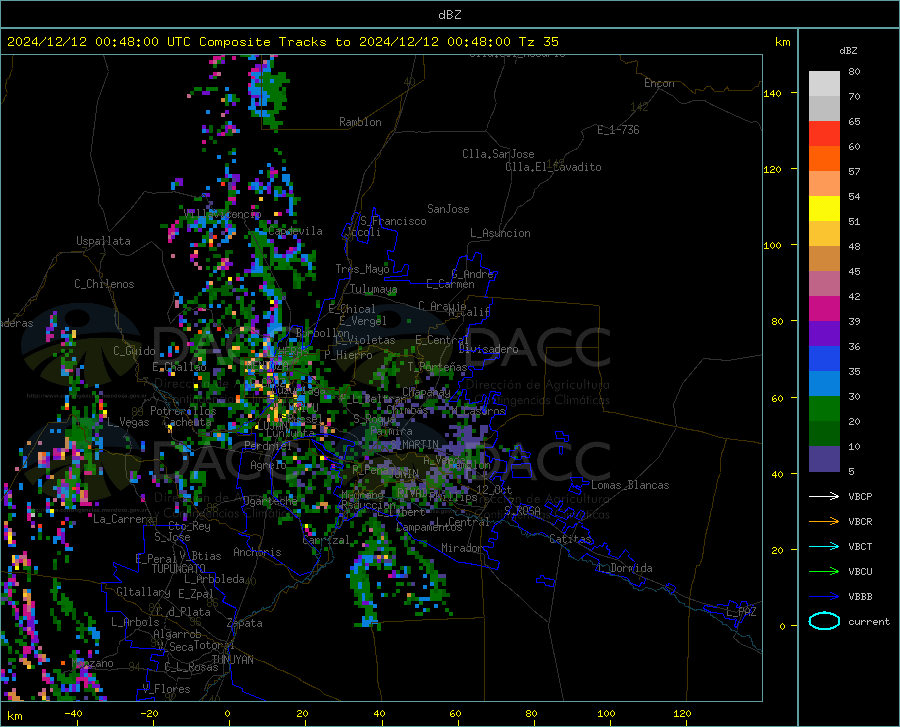Viewport: 900px width, 727px height.
Task: Click the 'C_Chilenos' map label
Action: (x=104, y=284)
